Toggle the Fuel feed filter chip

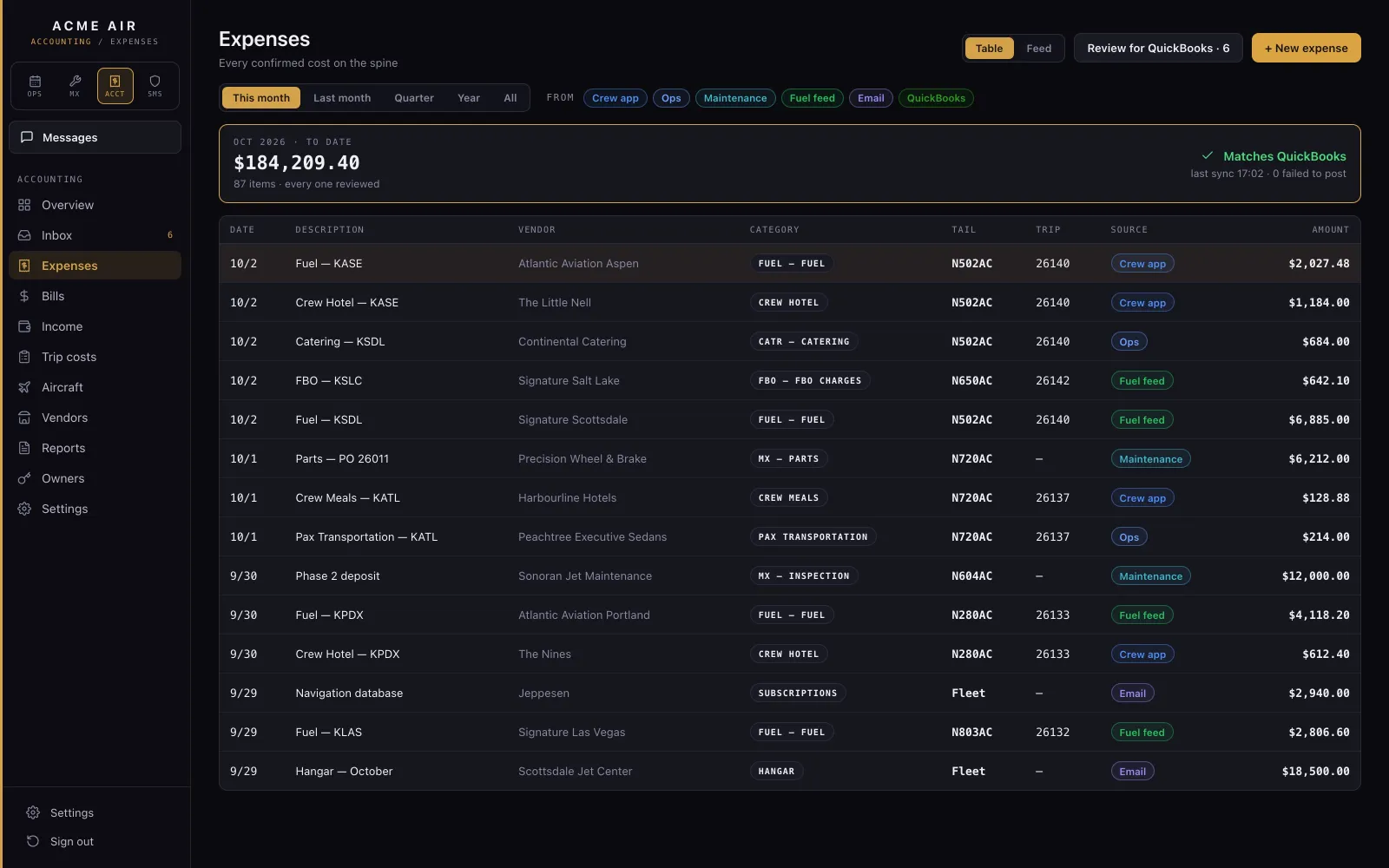click(812, 98)
